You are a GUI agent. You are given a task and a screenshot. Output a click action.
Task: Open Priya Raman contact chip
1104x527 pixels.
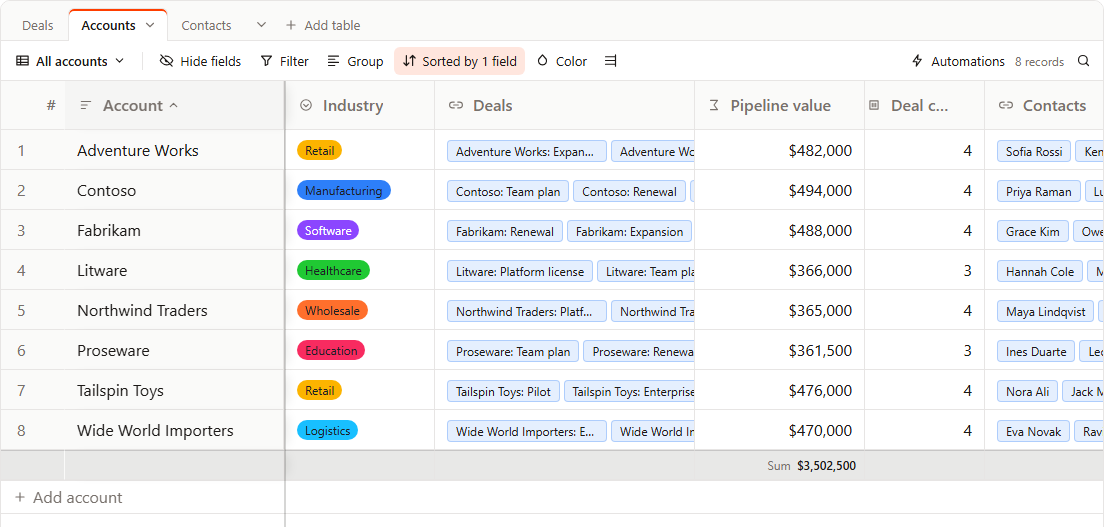(x=1039, y=192)
